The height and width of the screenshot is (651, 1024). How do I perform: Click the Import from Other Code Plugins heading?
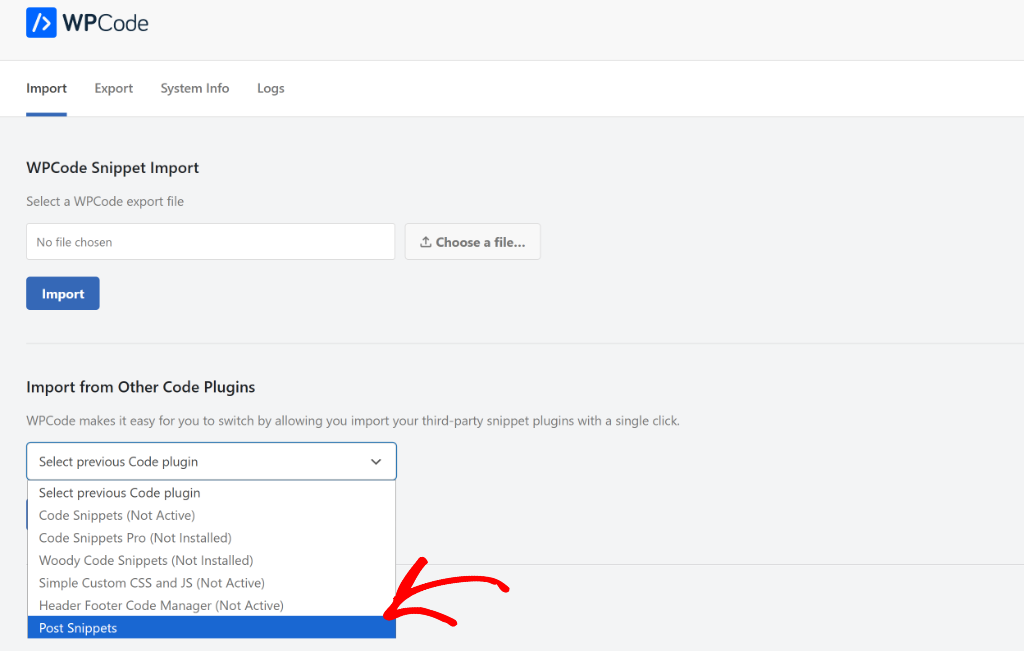click(x=140, y=387)
